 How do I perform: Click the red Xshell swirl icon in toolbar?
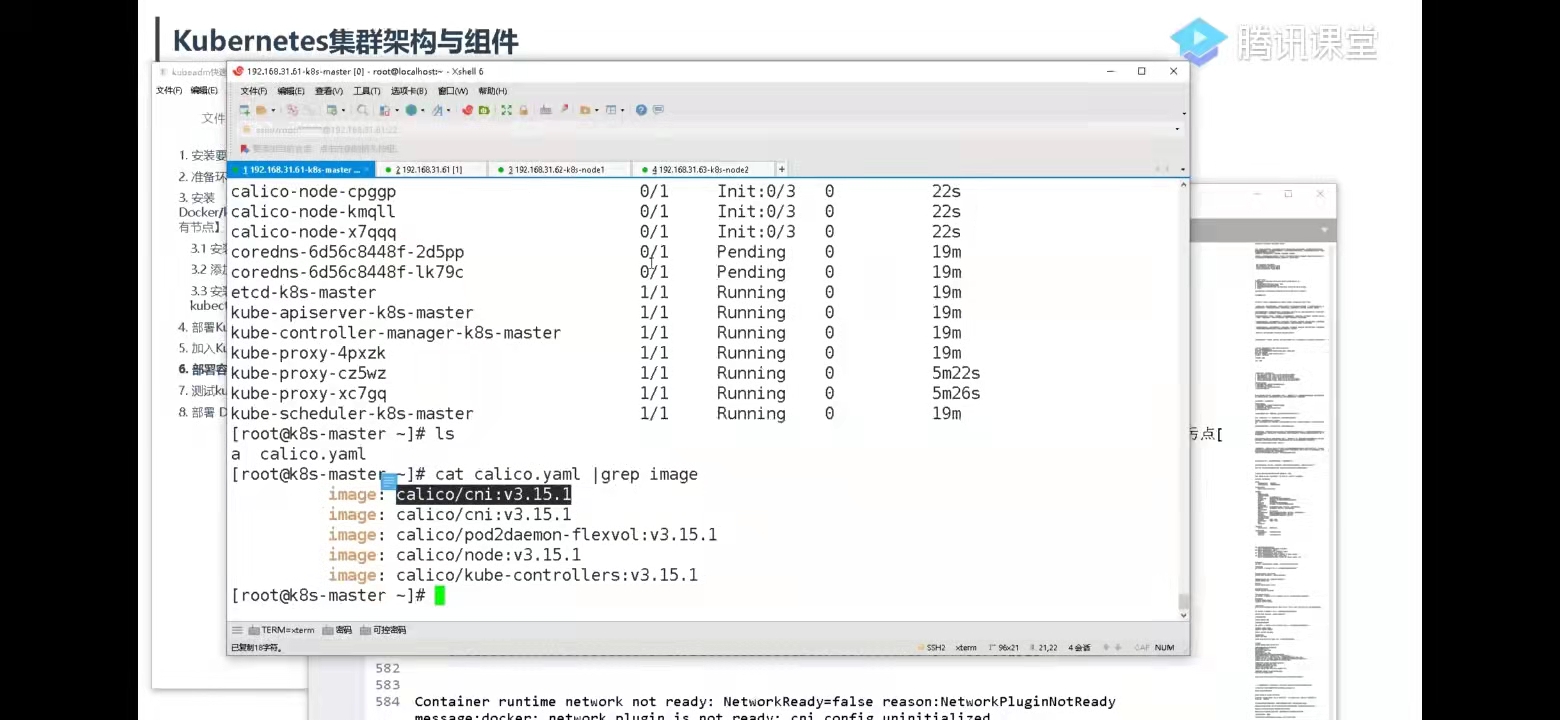point(467,110)
